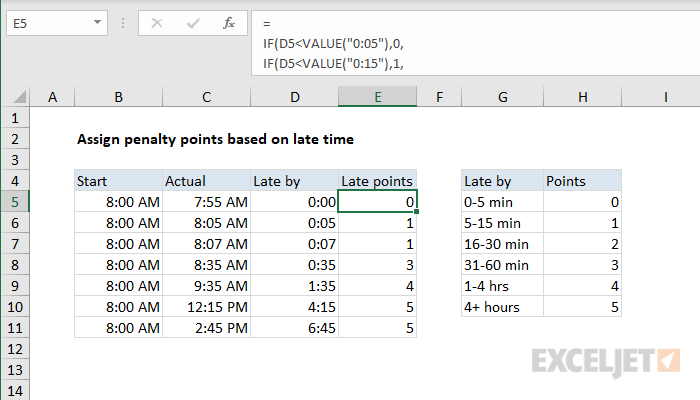Select 'Late by' header in column G
Screen dimensions: 700x400
coord(503,181)
